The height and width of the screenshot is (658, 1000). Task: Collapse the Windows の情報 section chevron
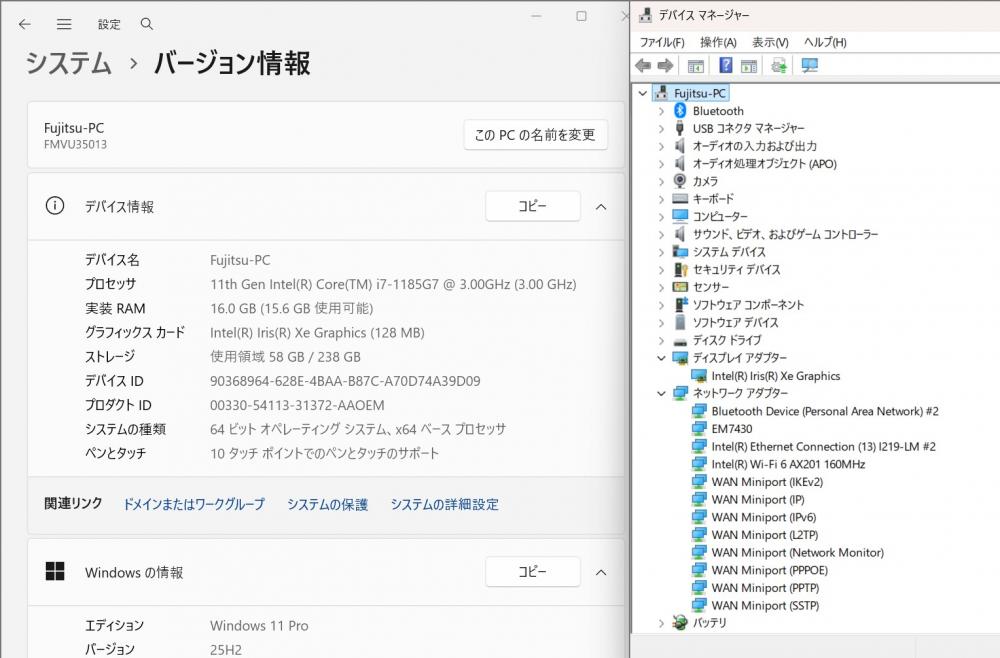(601, 573)
